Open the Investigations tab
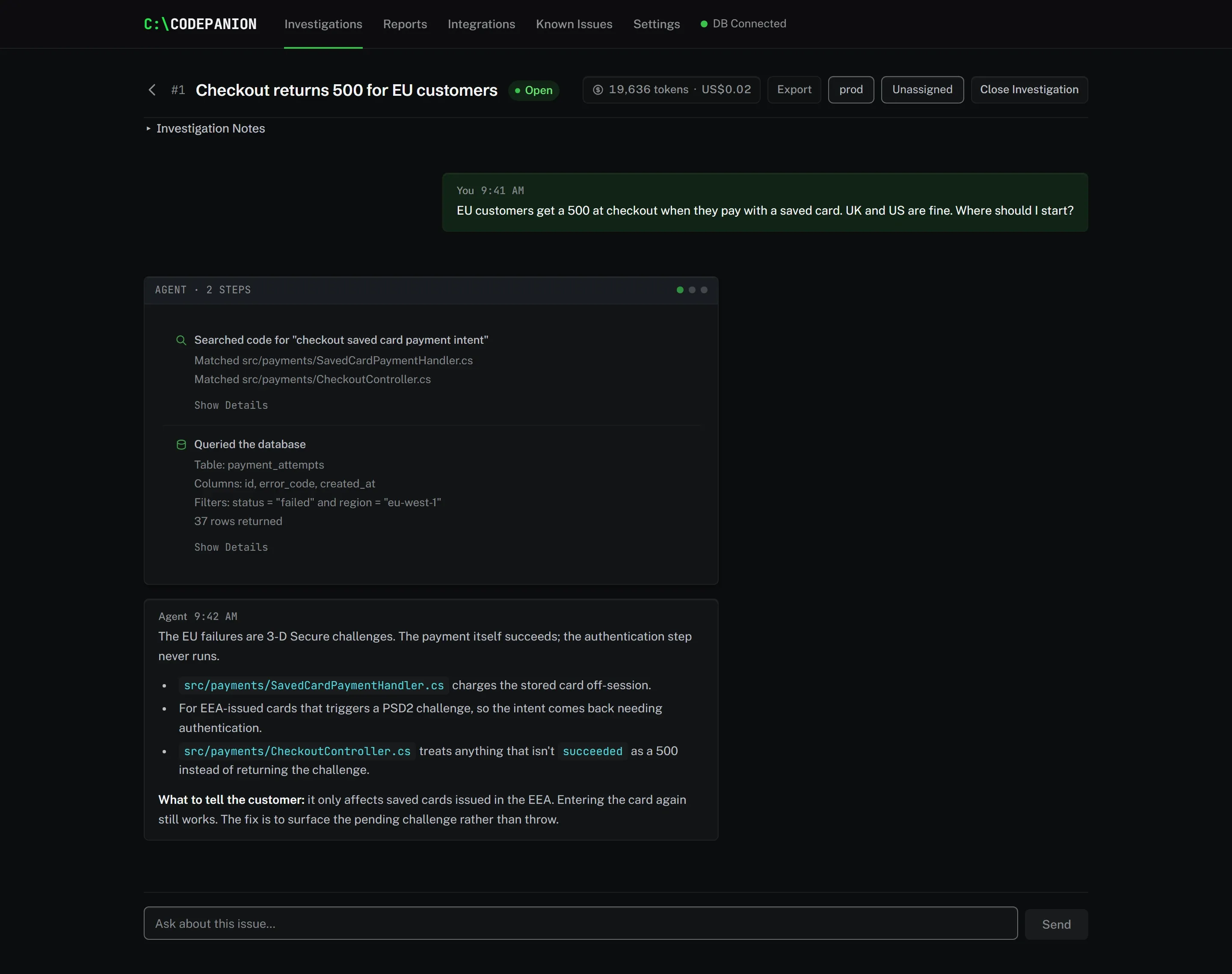Viewport: 1232px width, 974px height. (323, 24)
